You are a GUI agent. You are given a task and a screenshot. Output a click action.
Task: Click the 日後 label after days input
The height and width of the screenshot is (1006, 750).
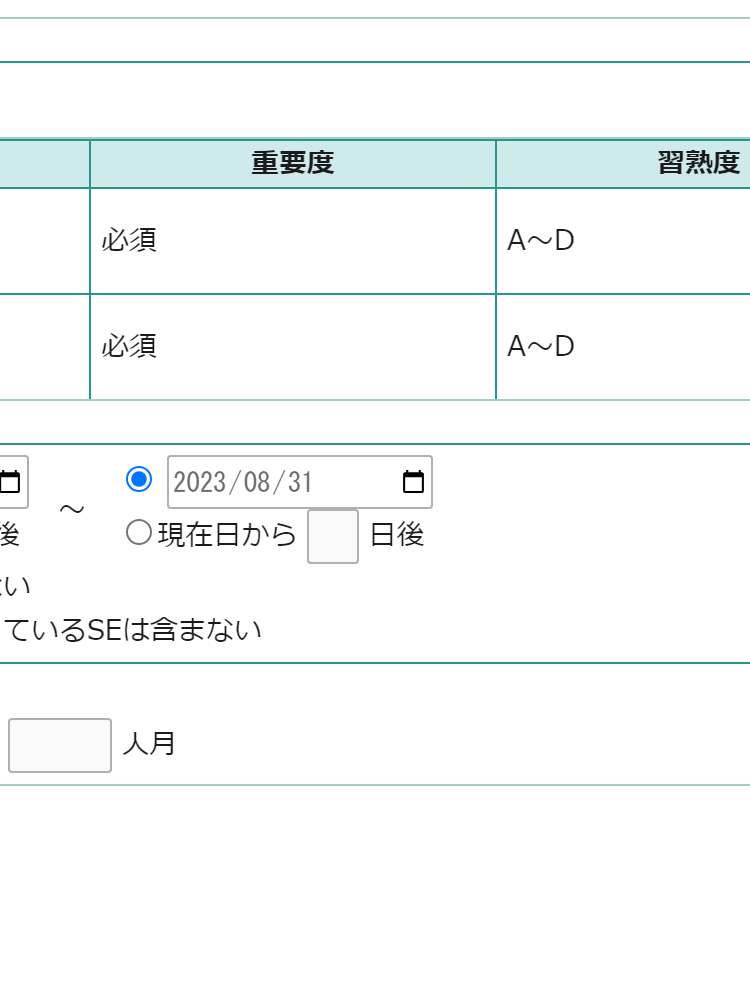[x=397, y=535]
